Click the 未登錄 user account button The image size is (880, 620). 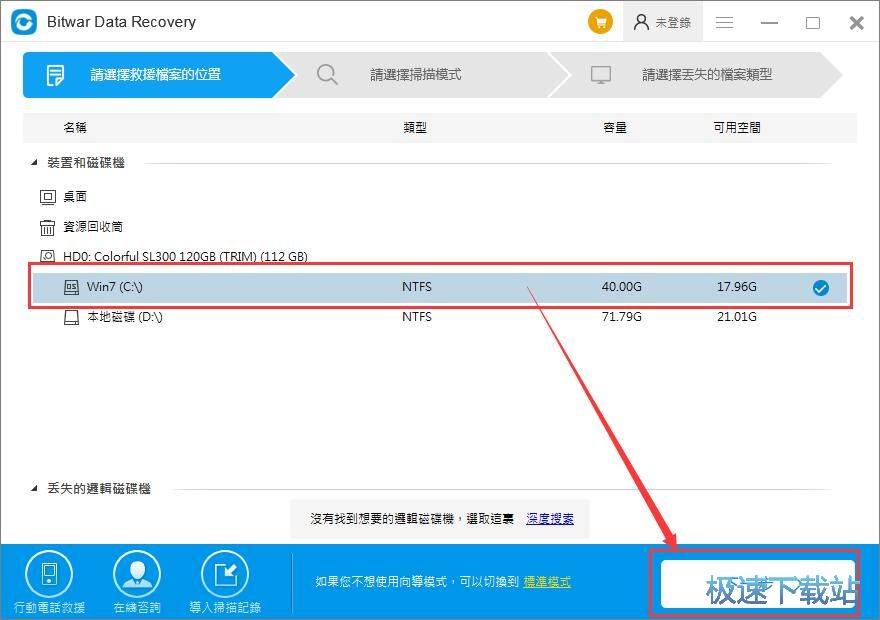tap(662, 22)
